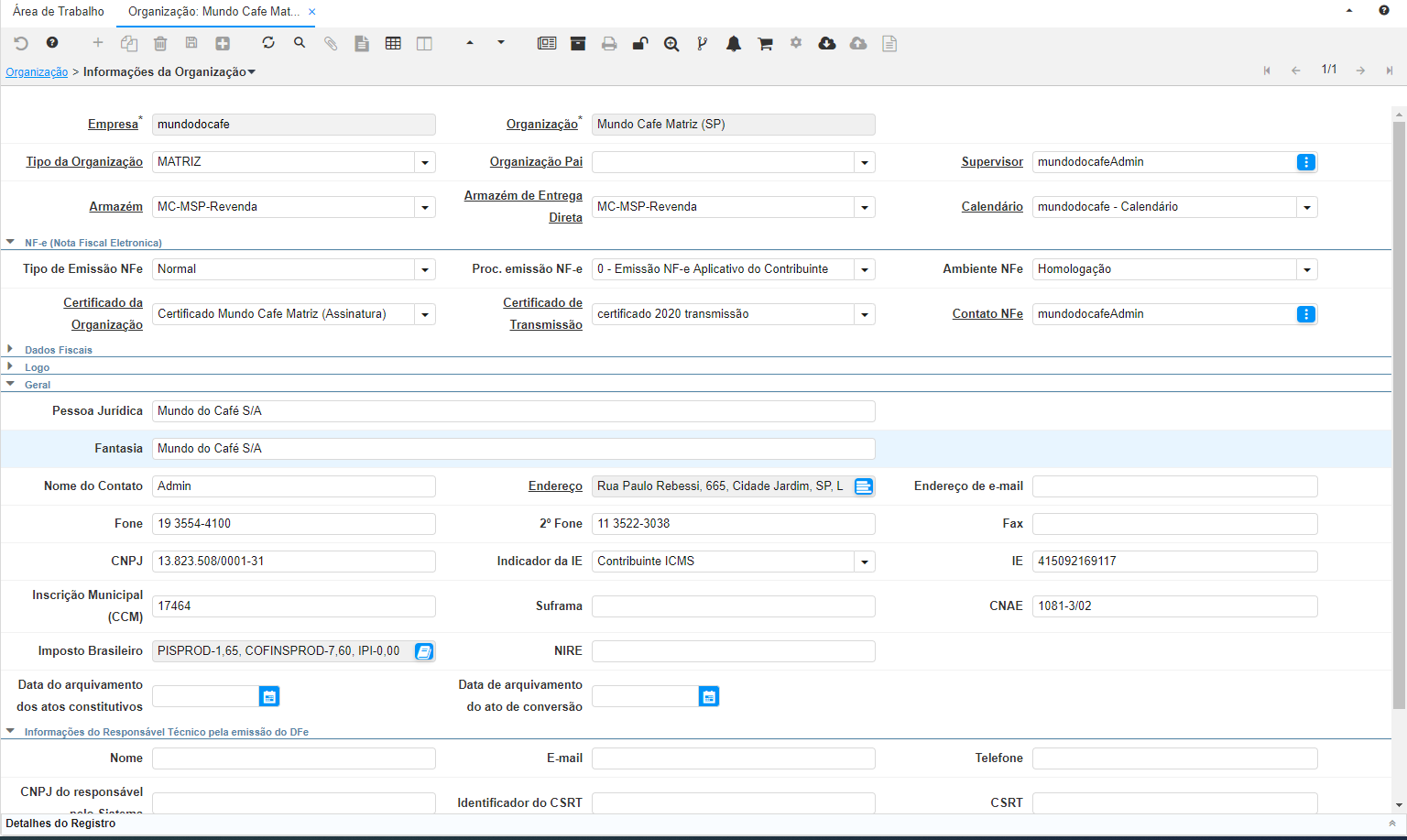
Task: Open the Endereço address editor icon
Action: pyautogui.click(x=863, y=486)
